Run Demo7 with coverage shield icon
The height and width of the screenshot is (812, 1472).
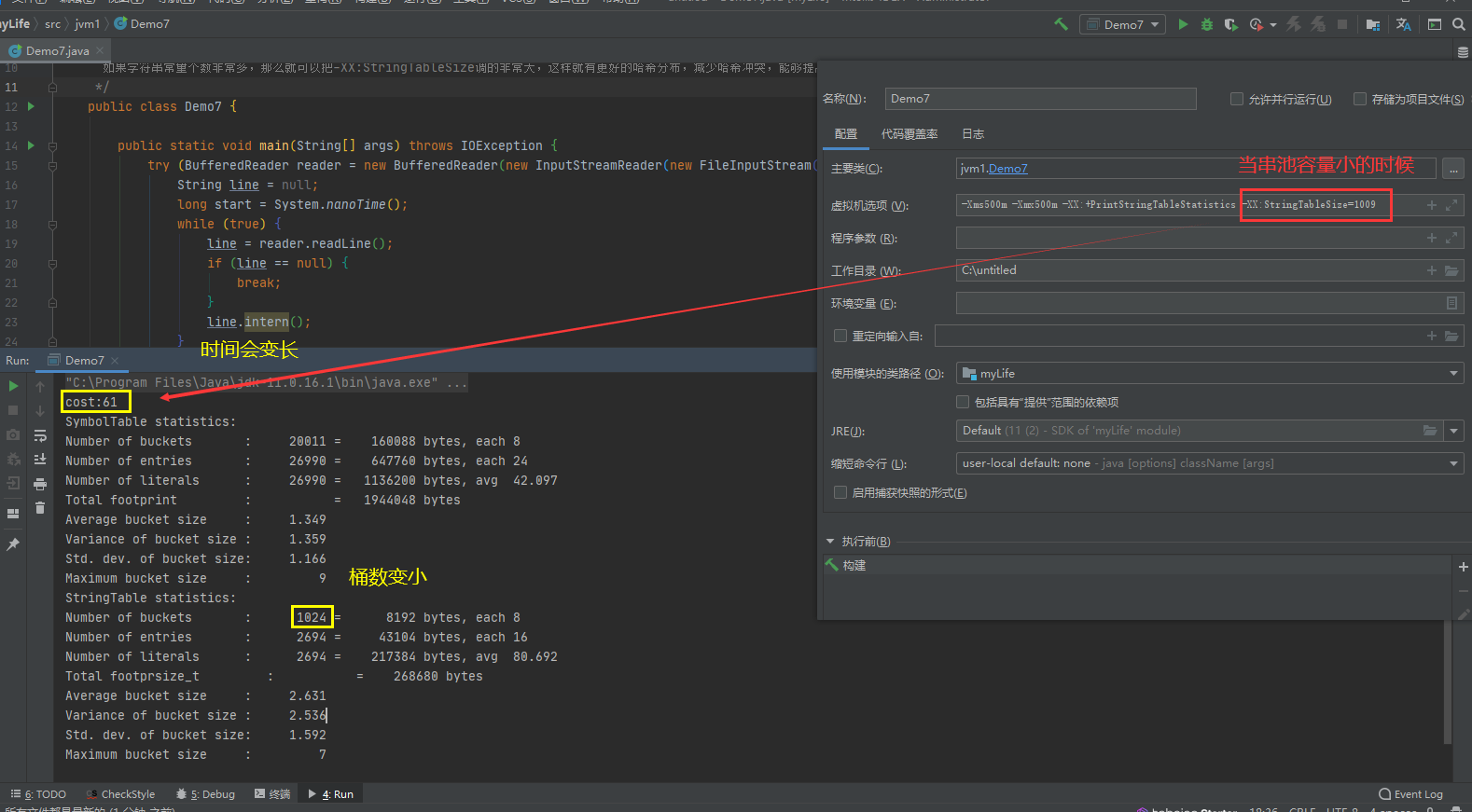1231,24
